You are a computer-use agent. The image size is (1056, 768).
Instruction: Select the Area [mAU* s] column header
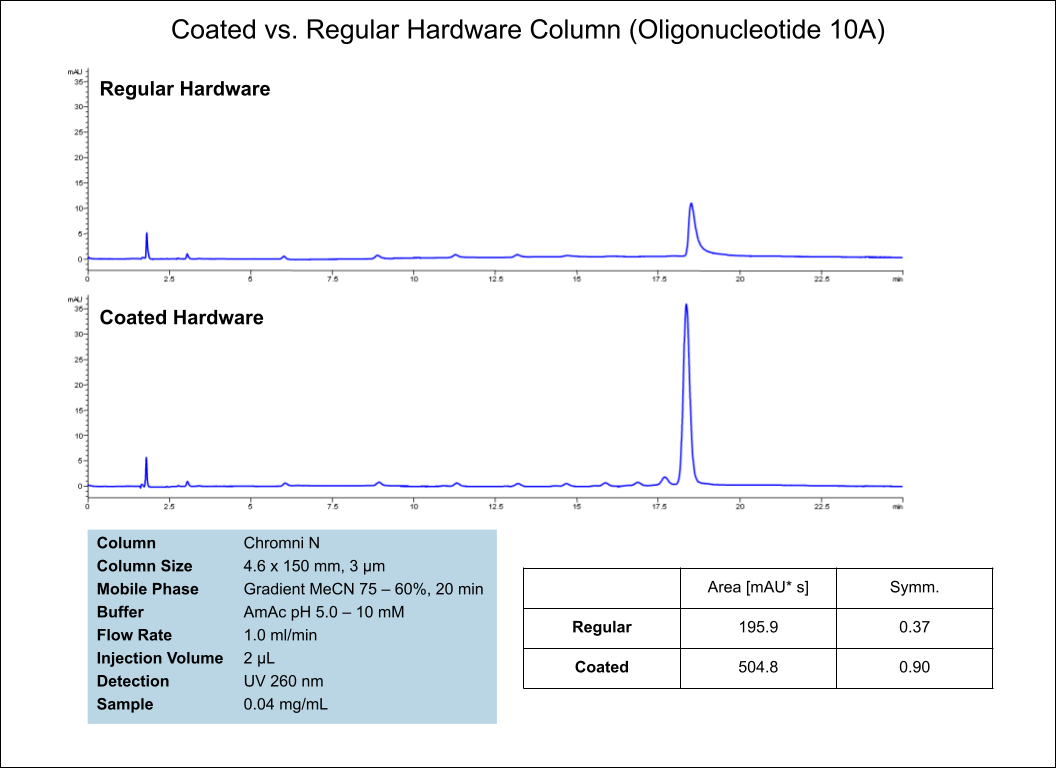click(x=757, y=587)
